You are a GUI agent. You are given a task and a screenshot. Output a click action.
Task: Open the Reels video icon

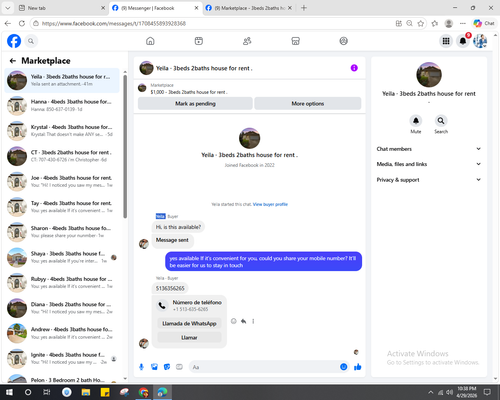tap(199, 41)
